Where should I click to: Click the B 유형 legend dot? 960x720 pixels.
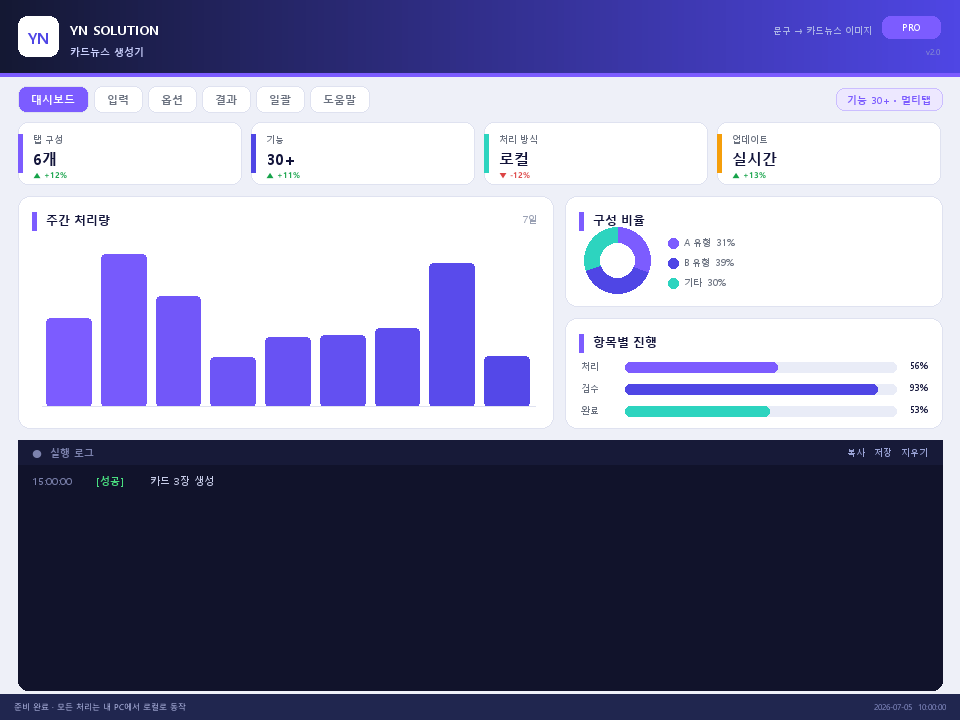[x=673, y=263]
